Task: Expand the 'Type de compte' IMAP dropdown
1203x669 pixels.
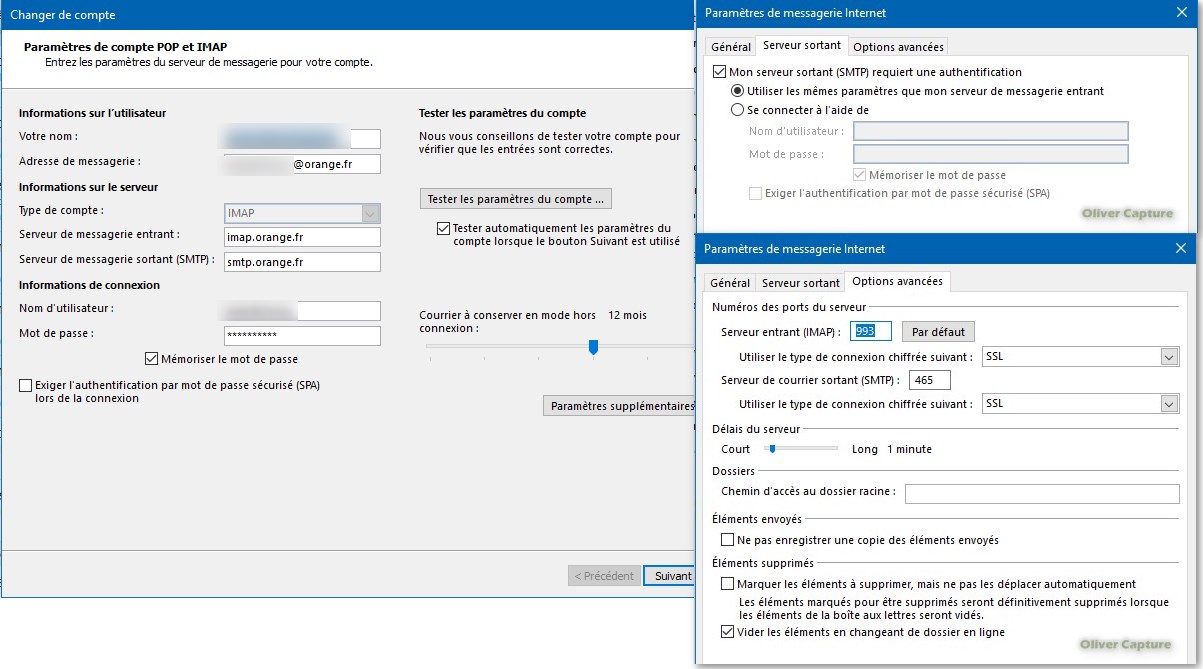Action: (371, 213)
